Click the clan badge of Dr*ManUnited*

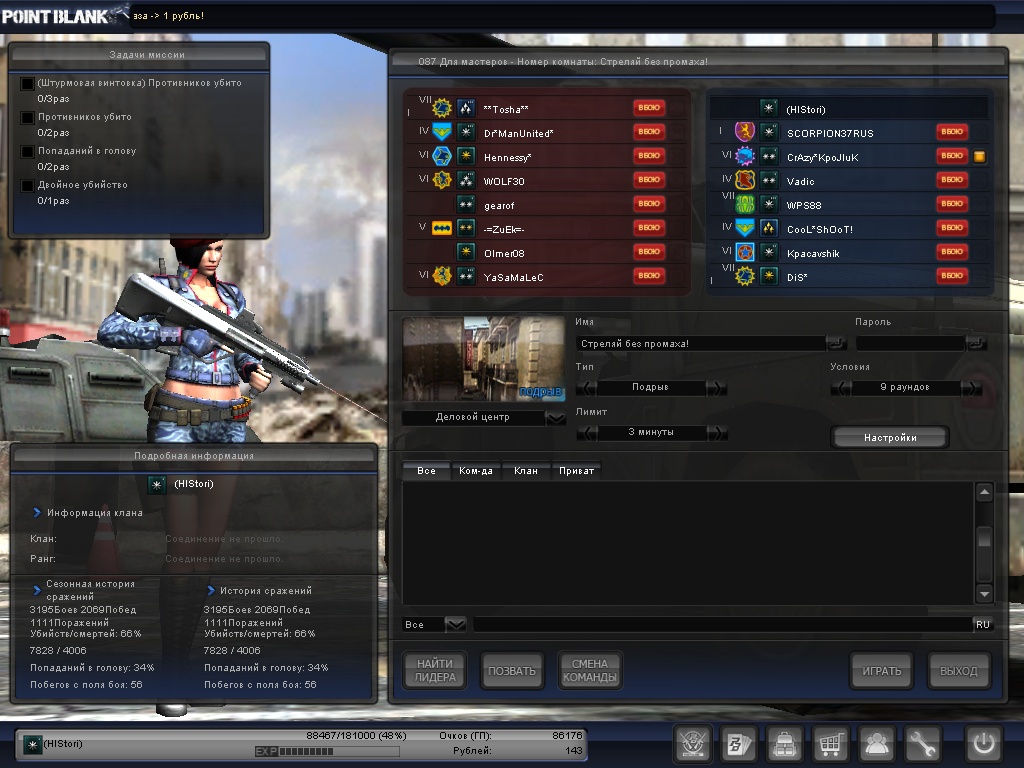(x=442, y=132)
